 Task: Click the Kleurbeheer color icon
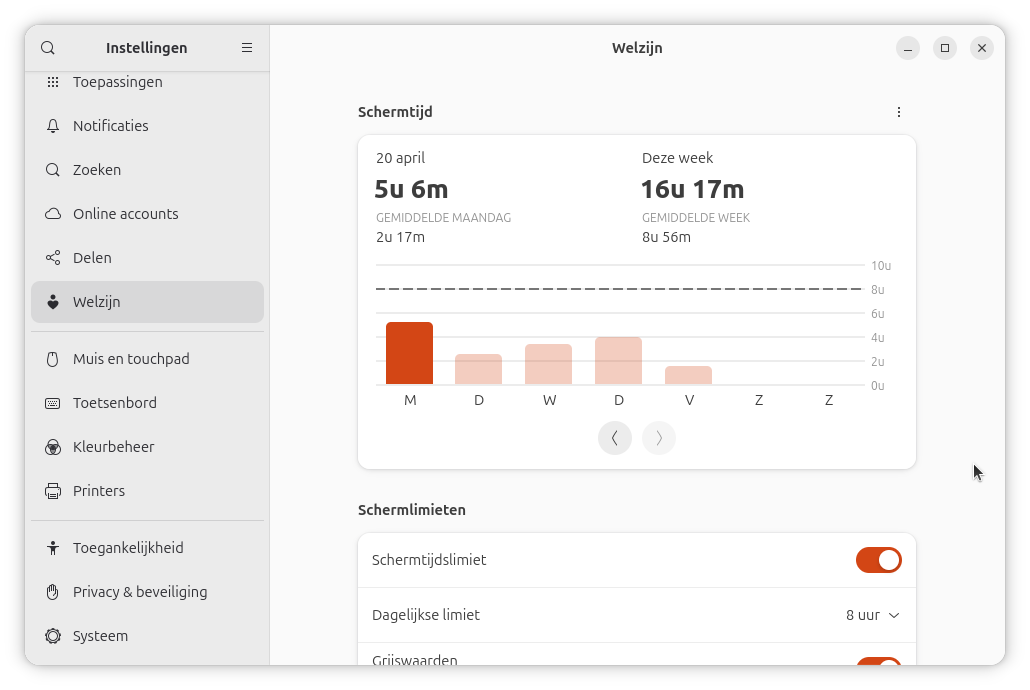tap(53, 447)
